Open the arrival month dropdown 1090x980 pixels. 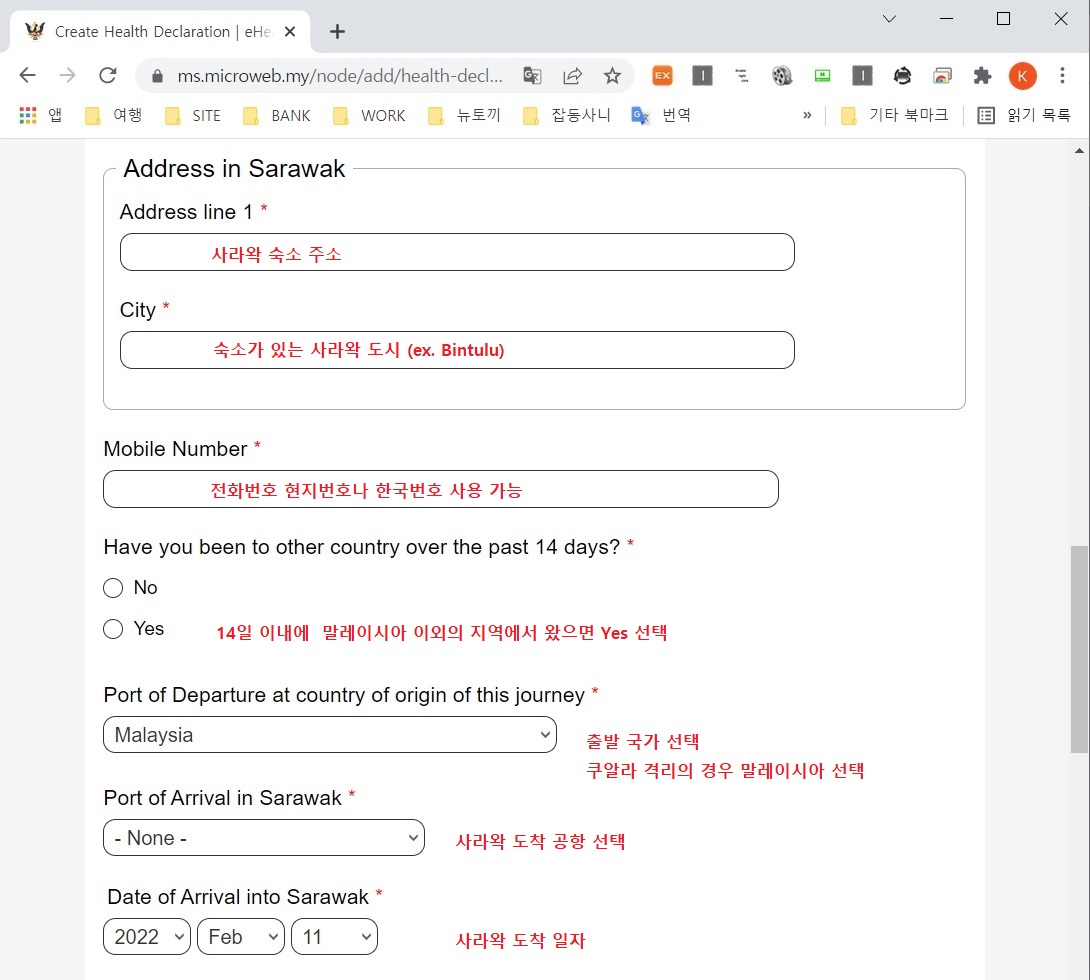tap(241, 937)
